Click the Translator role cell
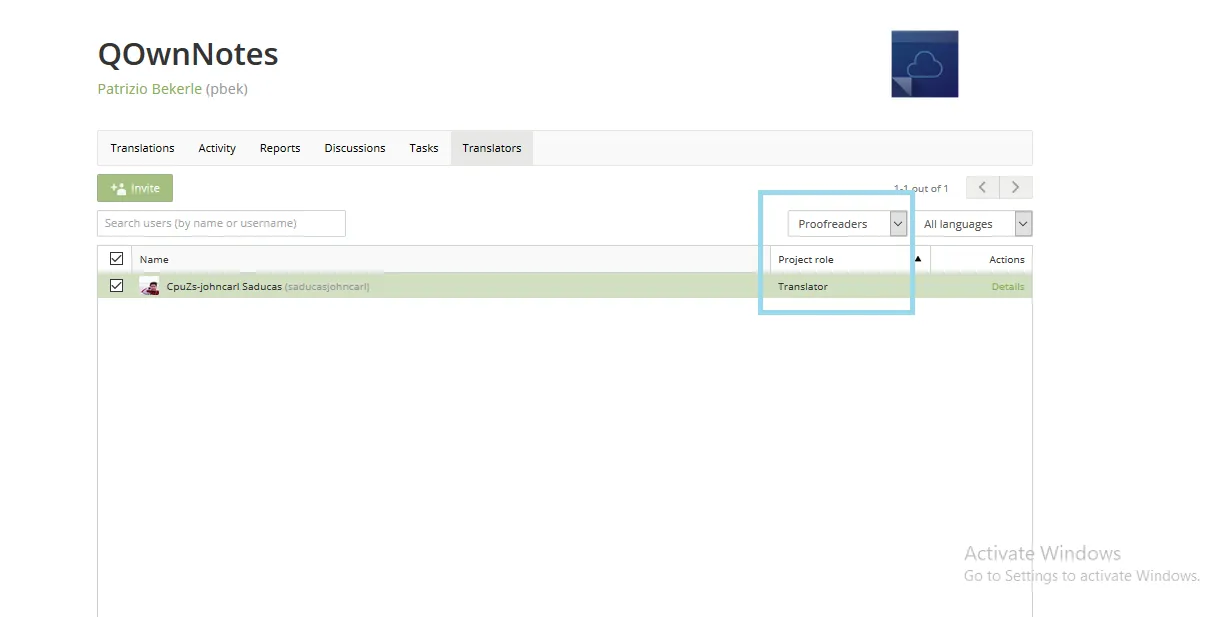 click(803, 287)
